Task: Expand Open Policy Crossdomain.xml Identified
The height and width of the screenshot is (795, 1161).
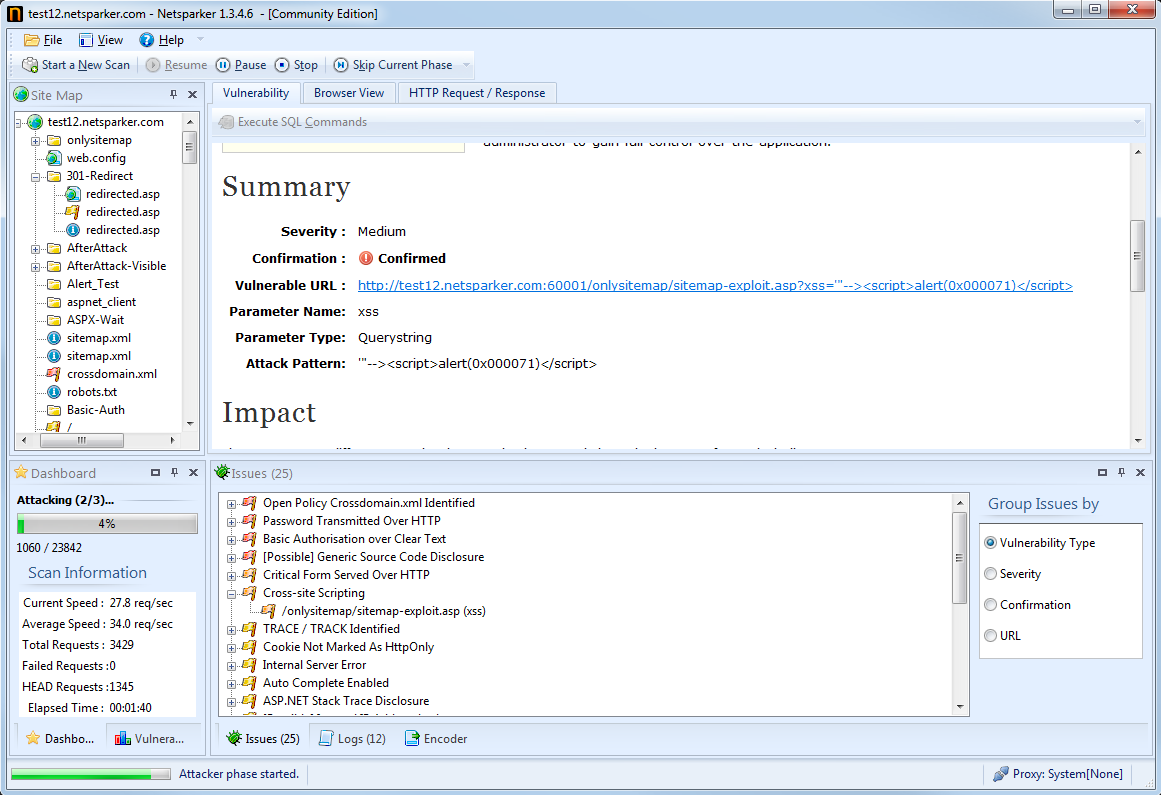Action: tap(231, 504)
